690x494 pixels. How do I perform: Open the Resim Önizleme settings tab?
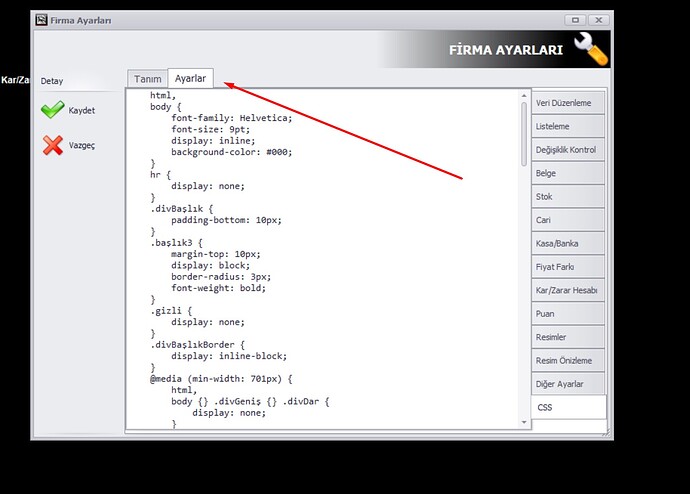tap(568, 360)
